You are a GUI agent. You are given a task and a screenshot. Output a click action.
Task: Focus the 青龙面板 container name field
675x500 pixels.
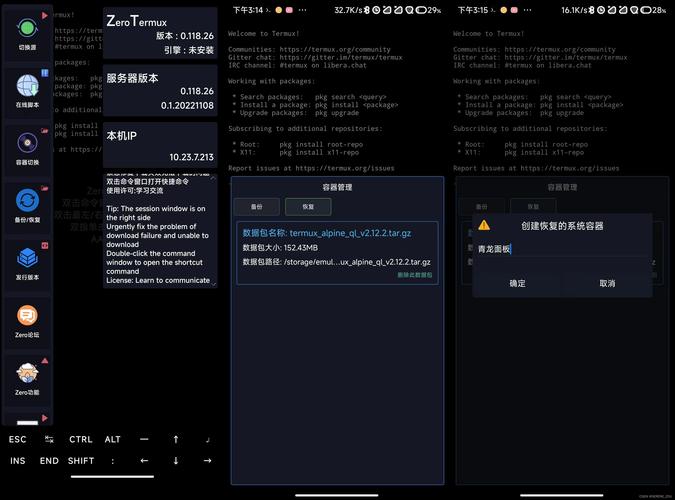[x=562, y=249]
